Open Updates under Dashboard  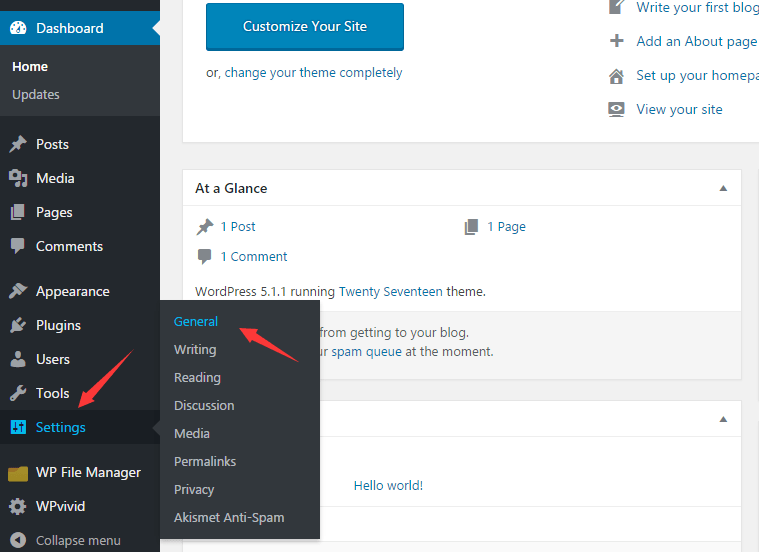point(36,94)
